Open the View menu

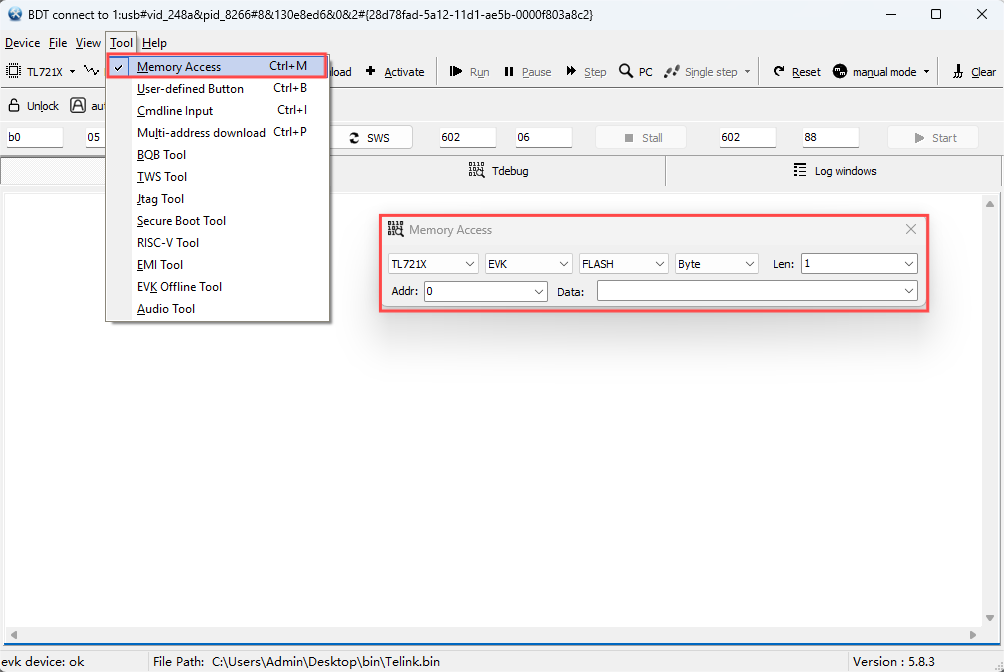pyautogui.click(x=88, y=43)
